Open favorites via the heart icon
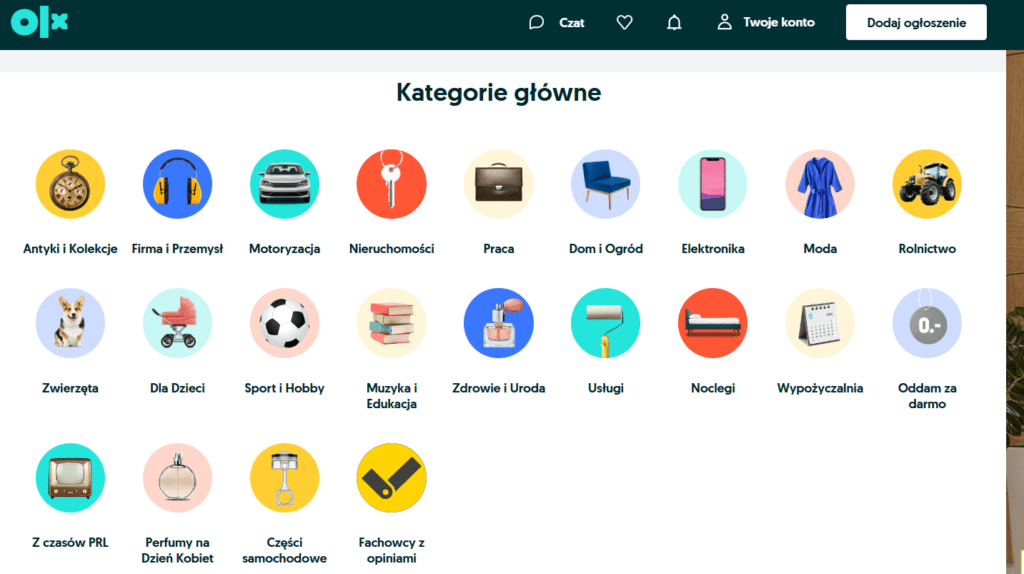This screenshot has height=574, width=1024. [x=624, y=22]
